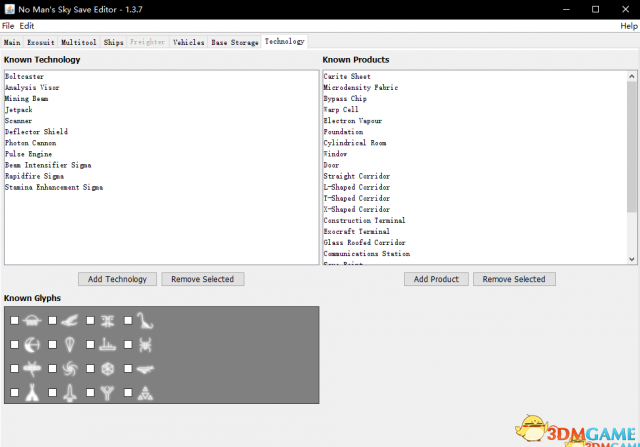640x447 pixels.
Task: Tick checkbox beside the hexagon voxel glyph
Action: click(x=90, y=369)
